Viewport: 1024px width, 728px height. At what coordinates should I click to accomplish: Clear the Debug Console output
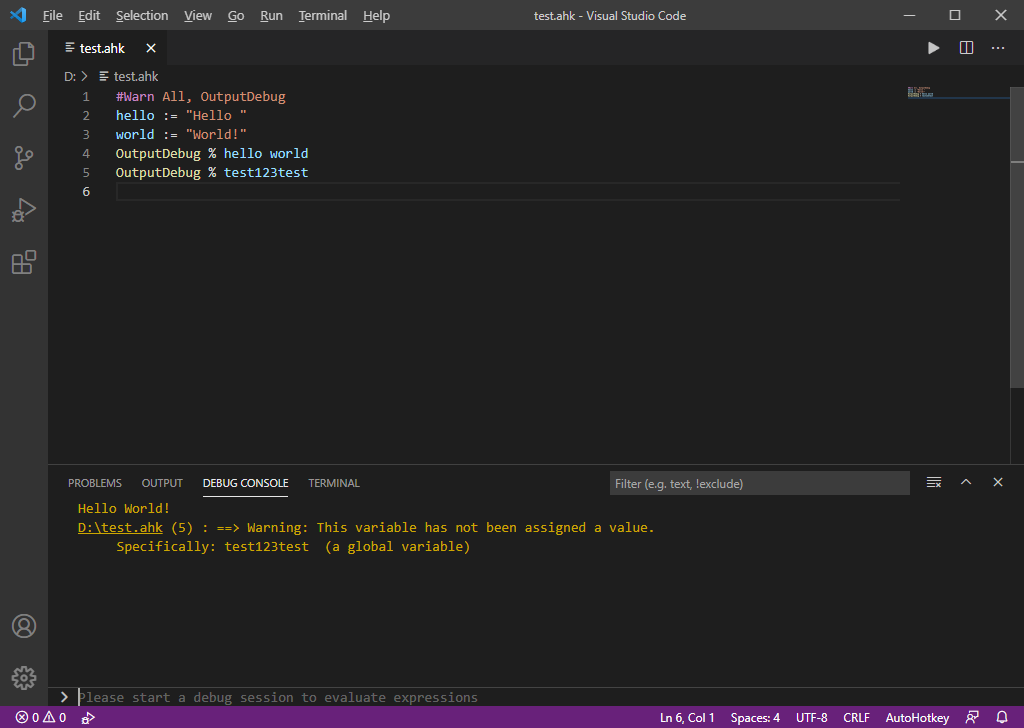[x=933, y=482]
